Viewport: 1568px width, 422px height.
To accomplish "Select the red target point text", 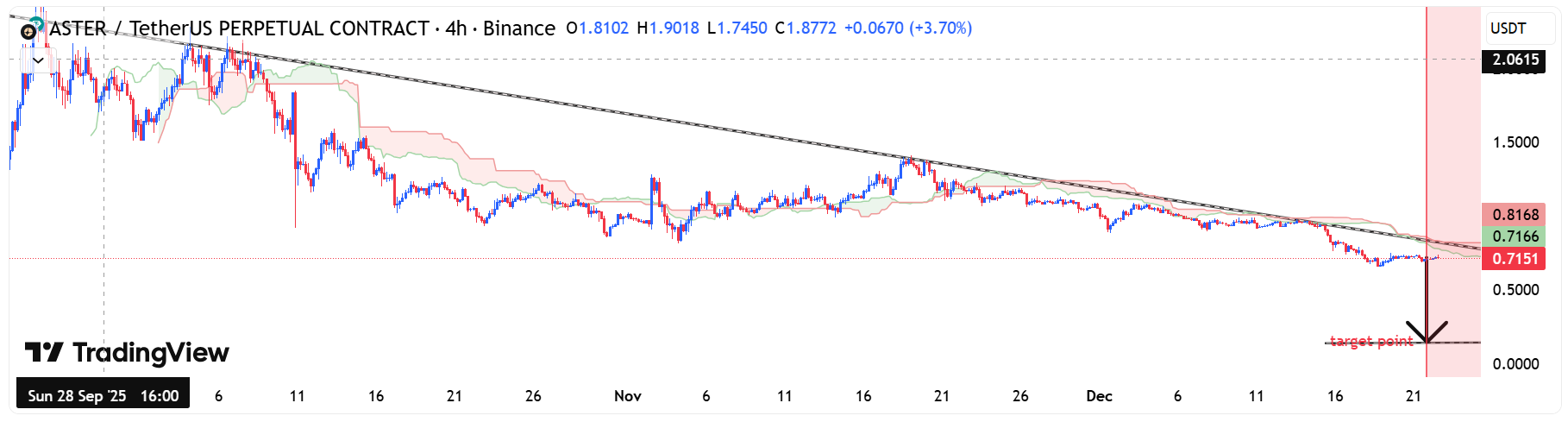I will click(1370, 341).
